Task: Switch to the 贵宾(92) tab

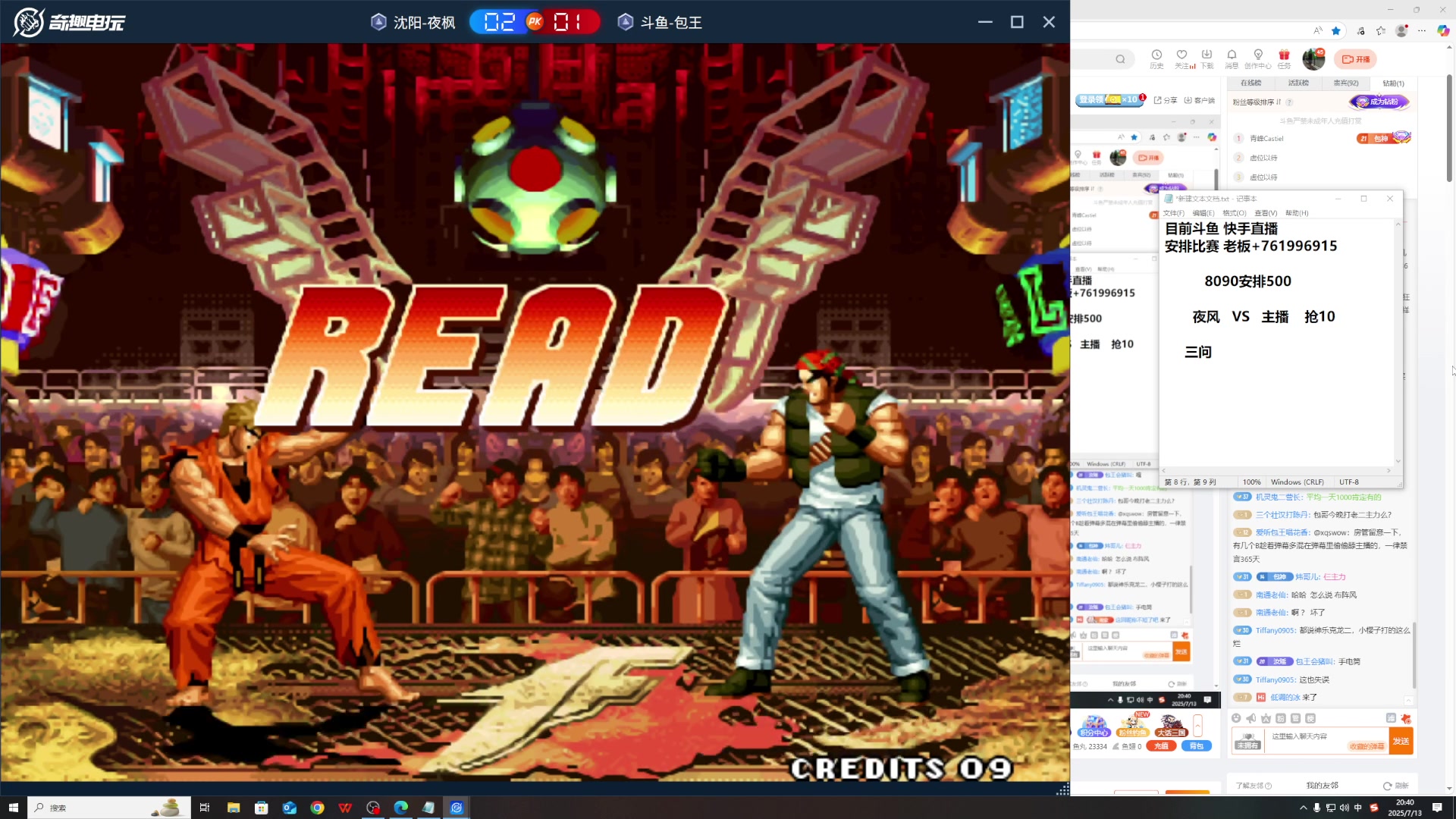Action: tap(1346, 83)
